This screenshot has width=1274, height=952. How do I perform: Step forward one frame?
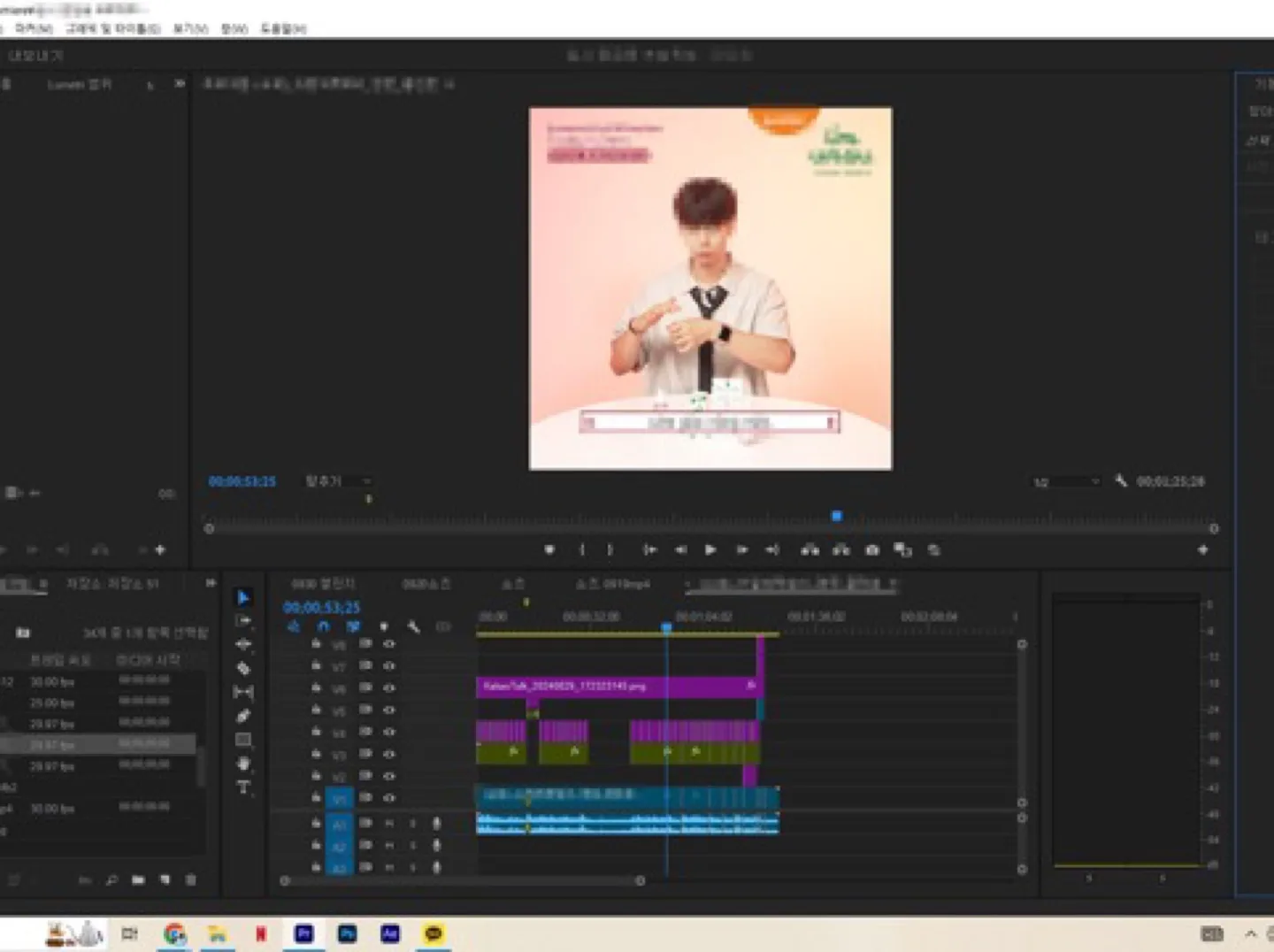pyautogui.click(x=741, y=549)
